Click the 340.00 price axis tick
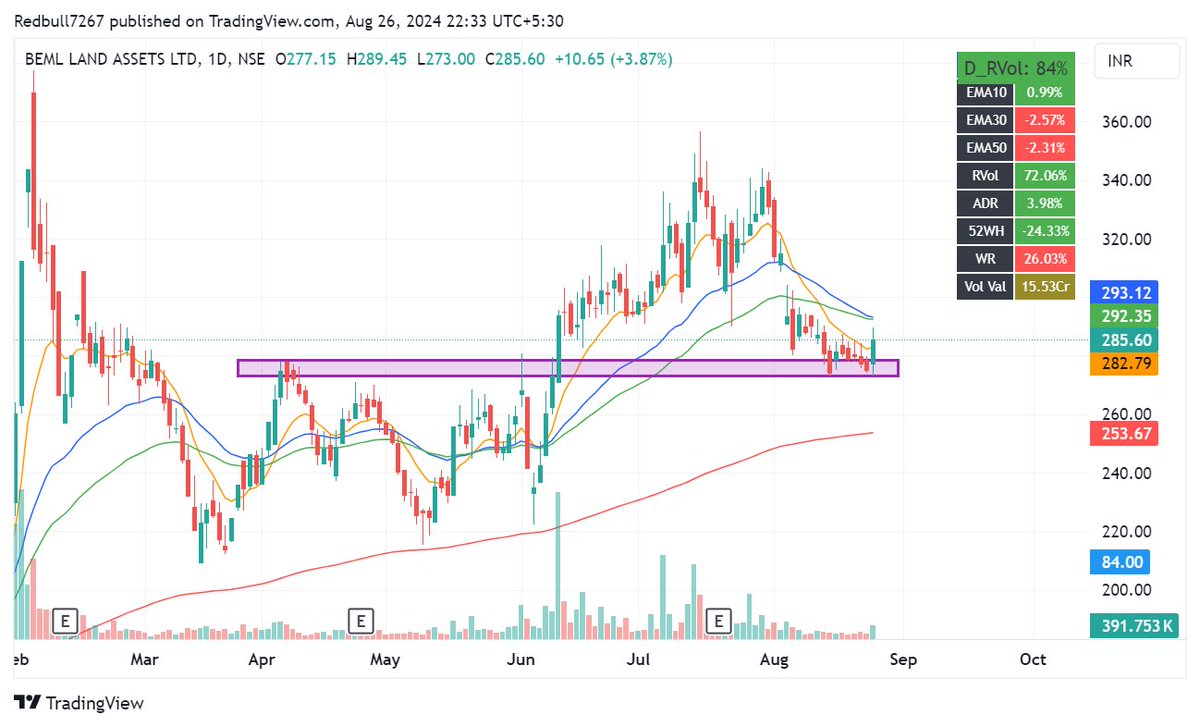1200x727 pixels. [x=1126, y=181]
